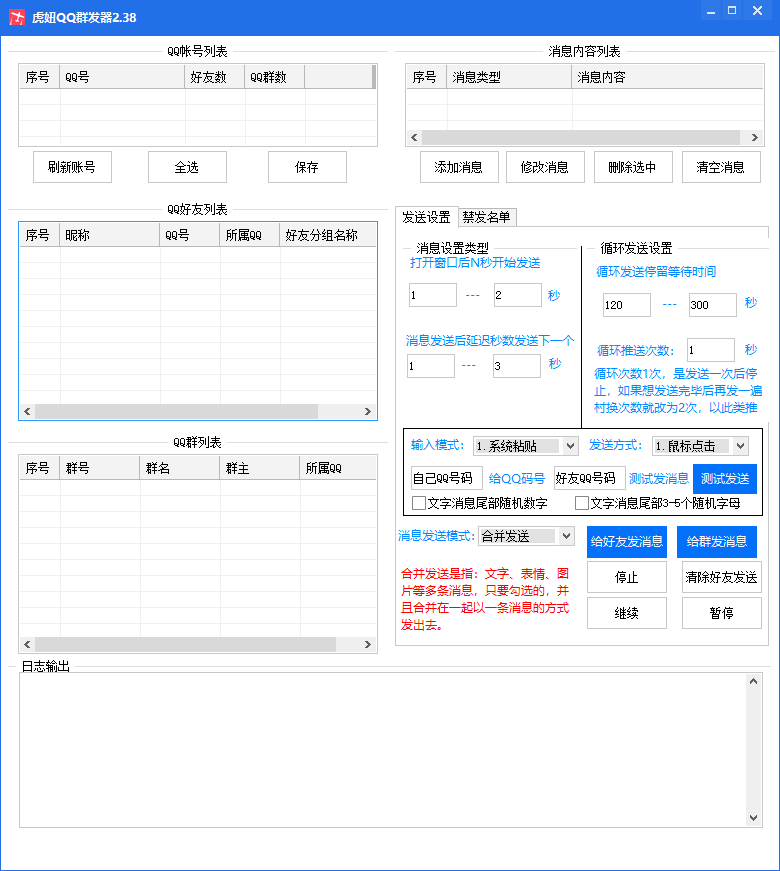The width and height of the screenshot is (780, 871).
Task: Click post-send delay minimum field with 1
Action: (431, 366)
